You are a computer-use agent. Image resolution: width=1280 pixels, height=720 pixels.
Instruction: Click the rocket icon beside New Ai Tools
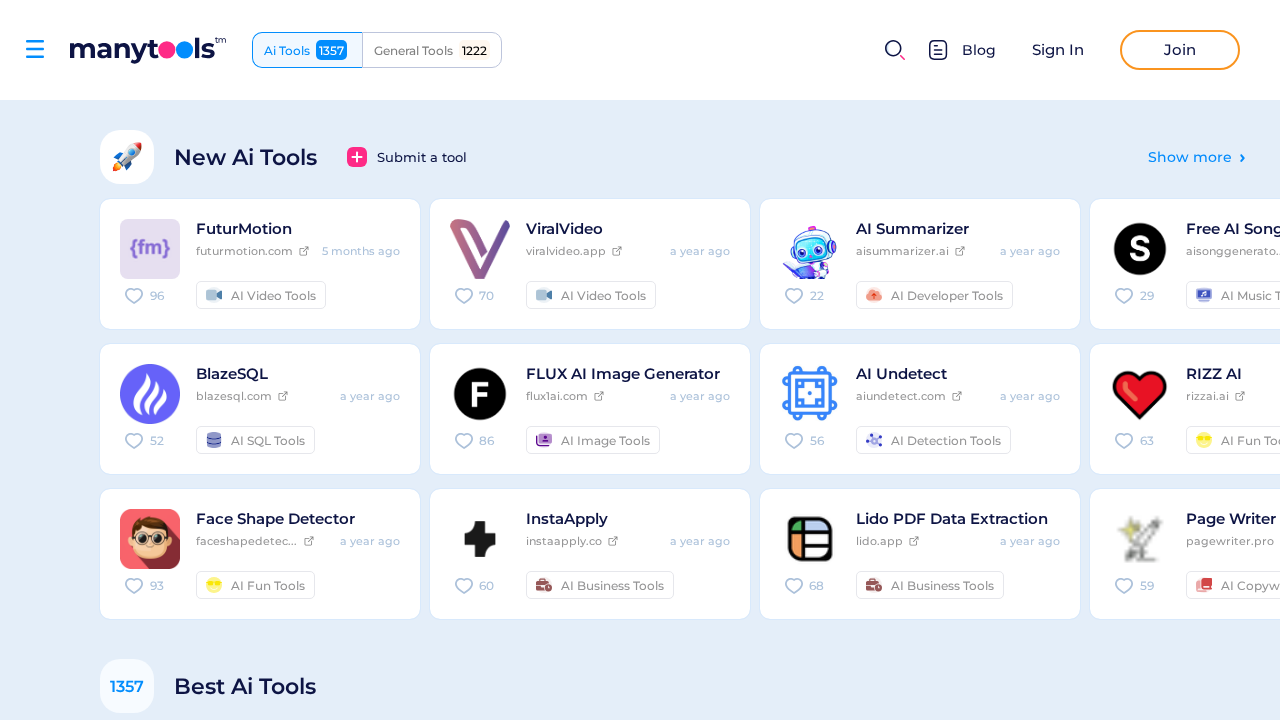tap(127, 157)
